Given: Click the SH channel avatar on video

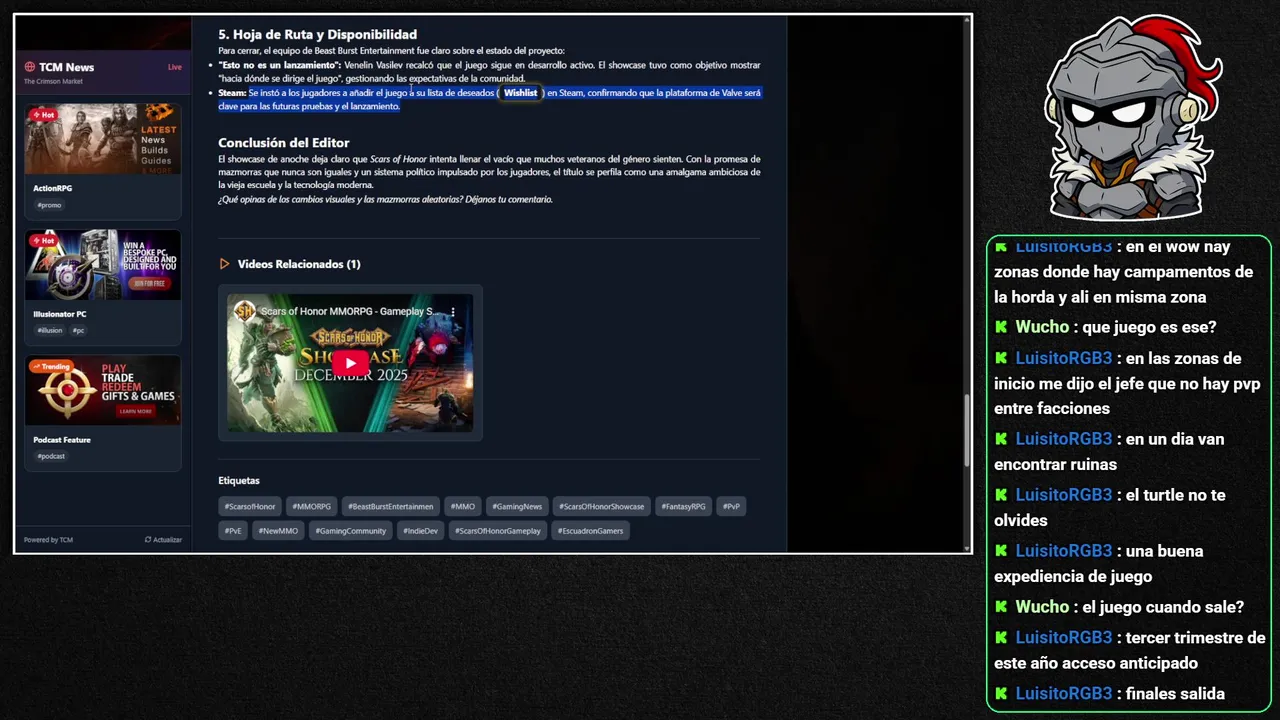Looking at the screenshot, I should point(244,312).
